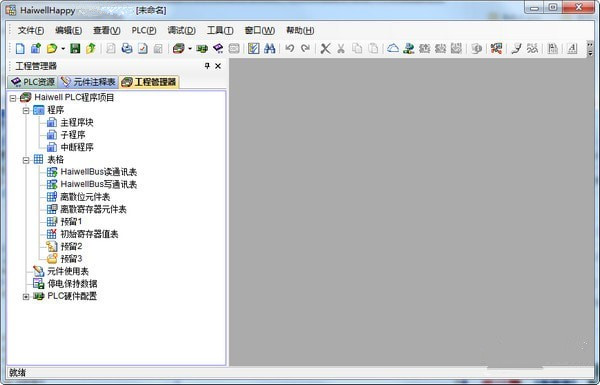This screenshot has width=600, height=385.
Task: Select HaiwellBus读通讯表 tree item
Action: [98, 172]
